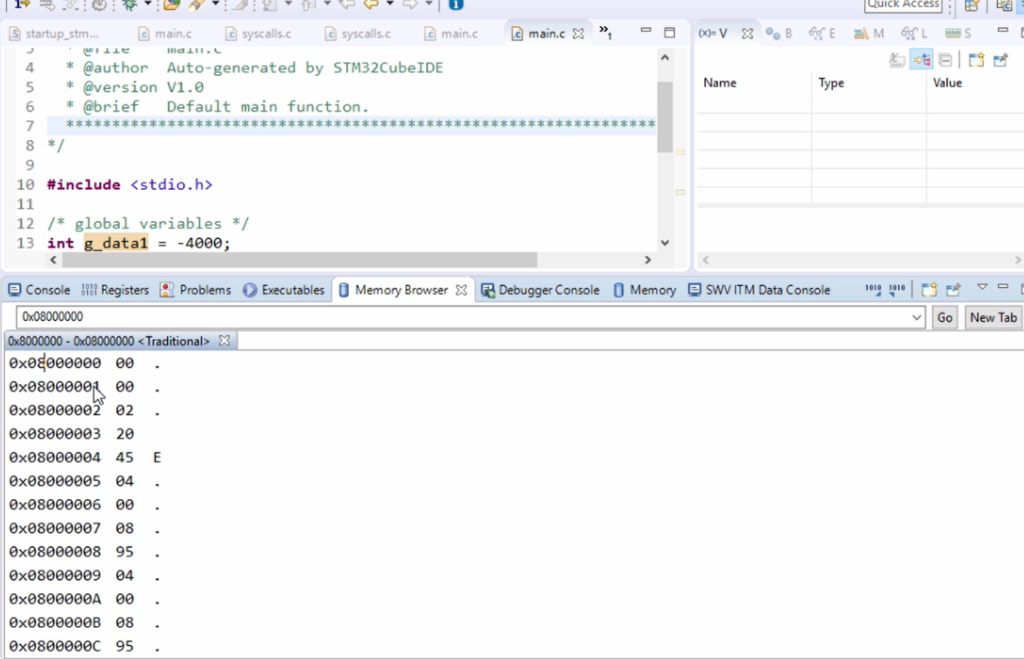Viewport: 1024px width, 659px height.
Task: Click editor horizontal scroll right arrow
Action: point(648,260)
